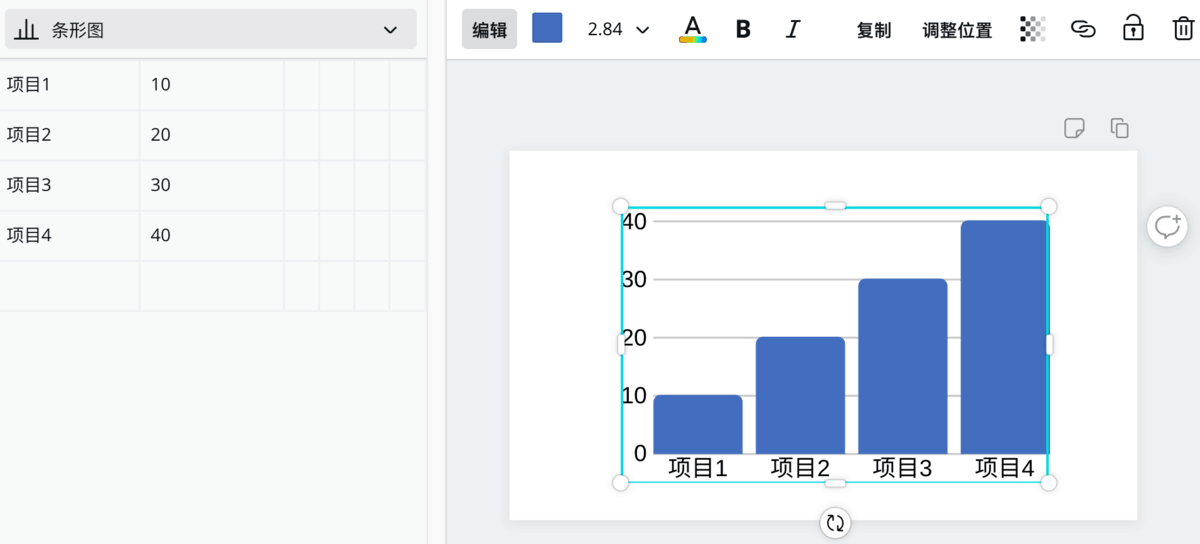Click the duplicate page icon above page
The height and width of the screenshot is (544, 1200).
(x=1120, y=128)
